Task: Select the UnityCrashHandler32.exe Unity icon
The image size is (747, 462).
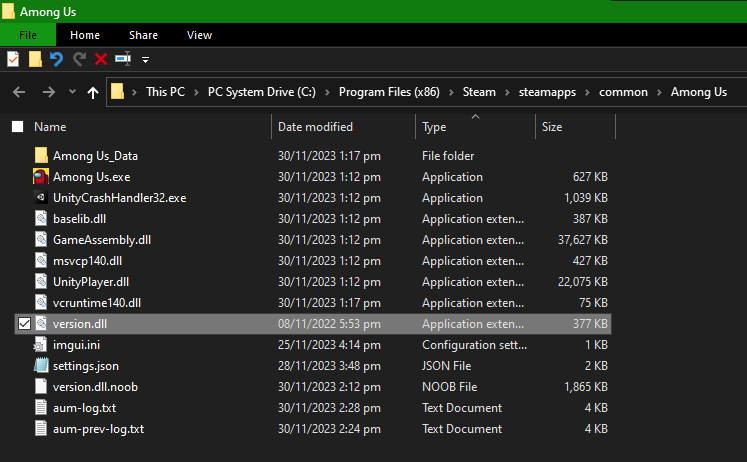Action: 41,197
